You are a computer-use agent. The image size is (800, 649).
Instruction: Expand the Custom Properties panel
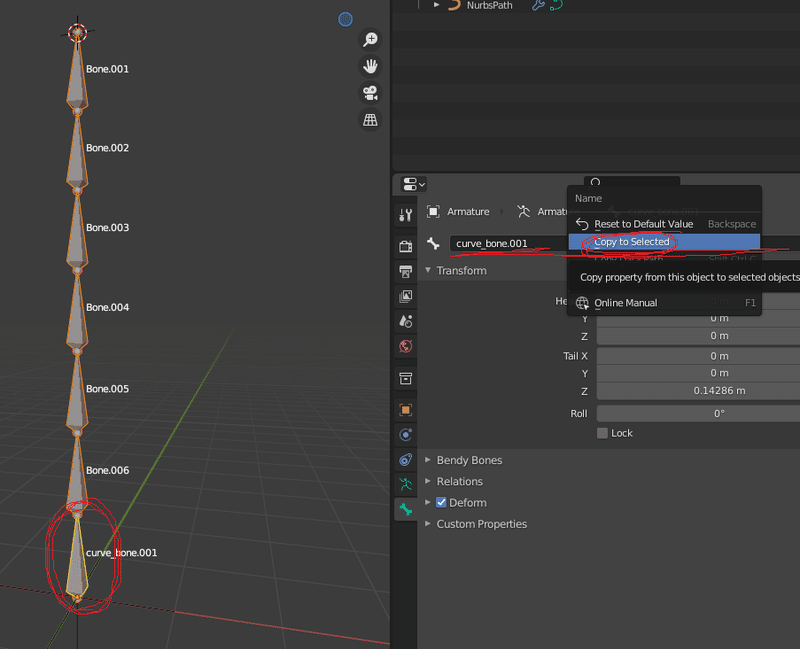point(428,523)
